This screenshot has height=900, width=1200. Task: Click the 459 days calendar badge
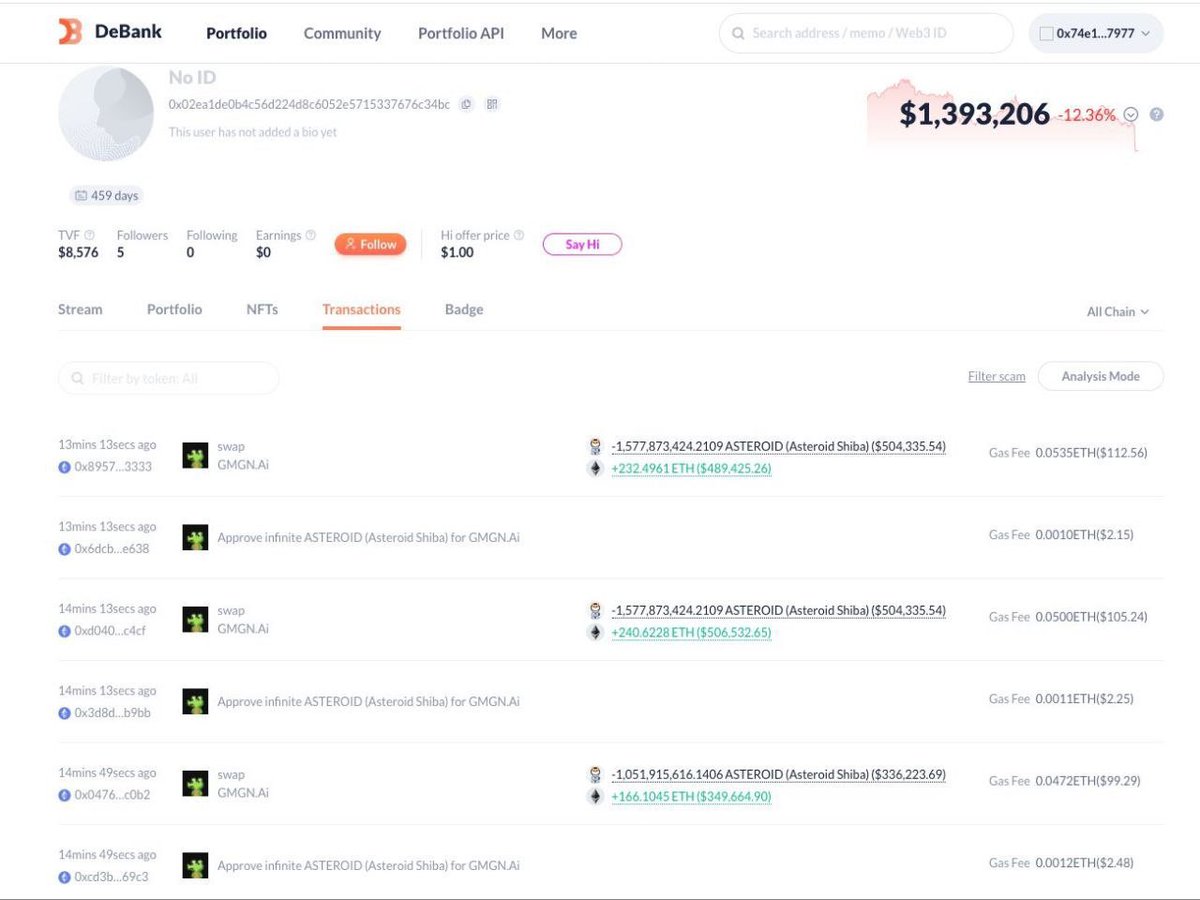(105, 195)
